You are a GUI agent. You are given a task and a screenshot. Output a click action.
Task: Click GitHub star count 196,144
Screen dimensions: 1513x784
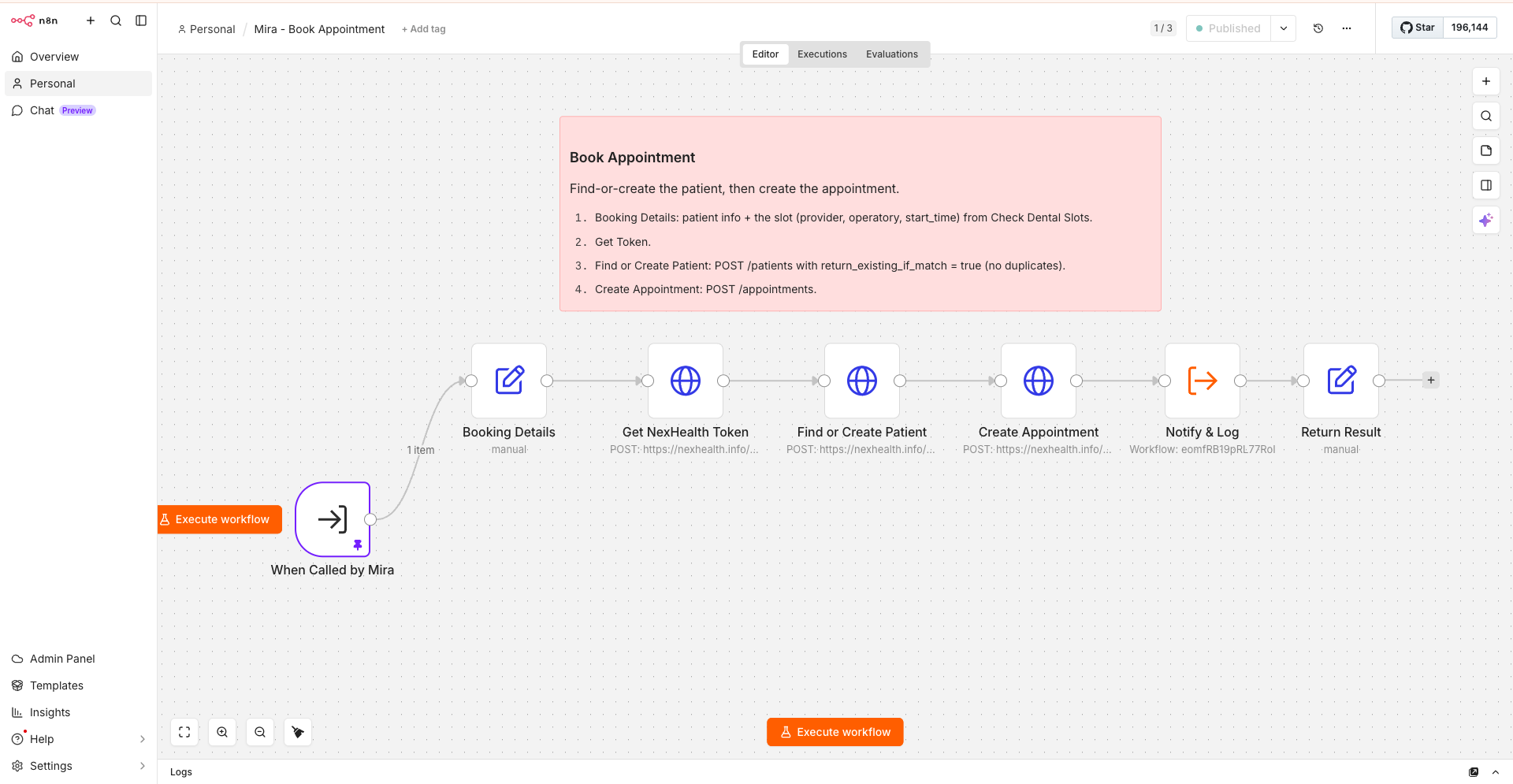click(x=1470, y=28)
